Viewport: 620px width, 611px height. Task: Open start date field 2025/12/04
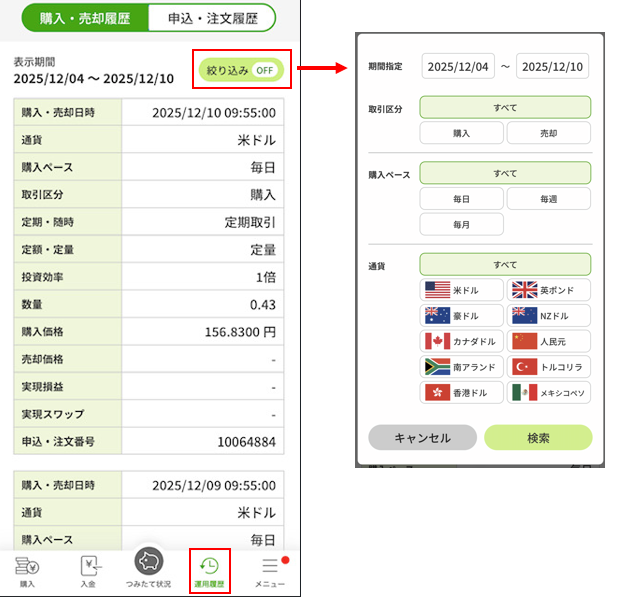coord(458,67)
